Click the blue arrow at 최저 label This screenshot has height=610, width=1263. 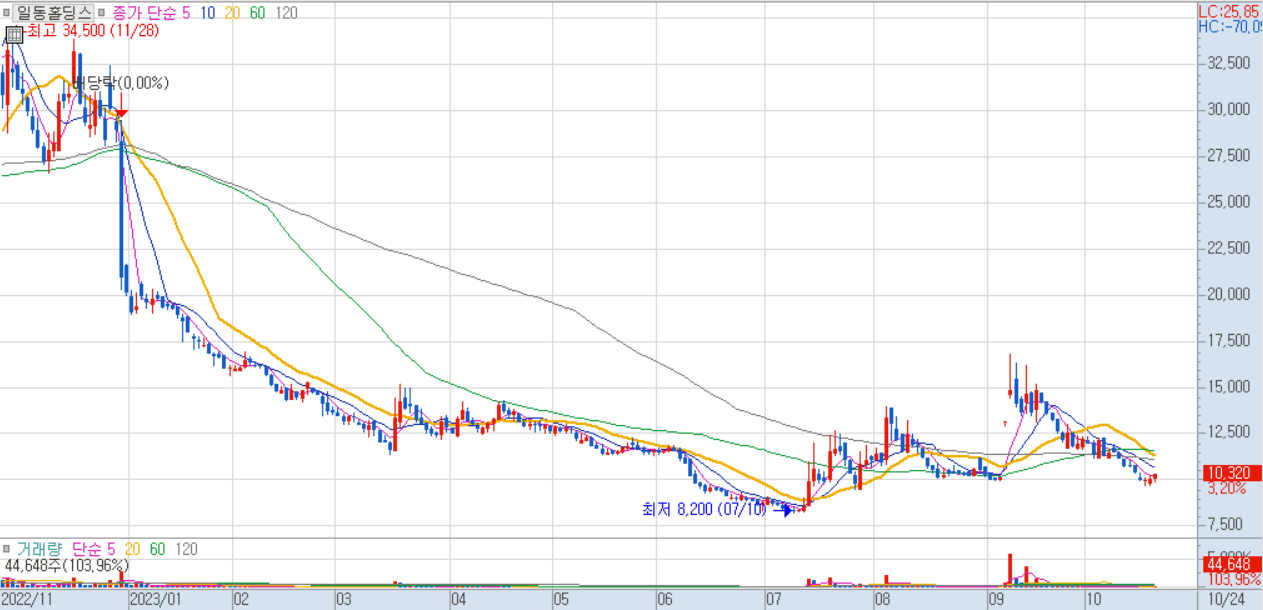click(x=785, y=510)
